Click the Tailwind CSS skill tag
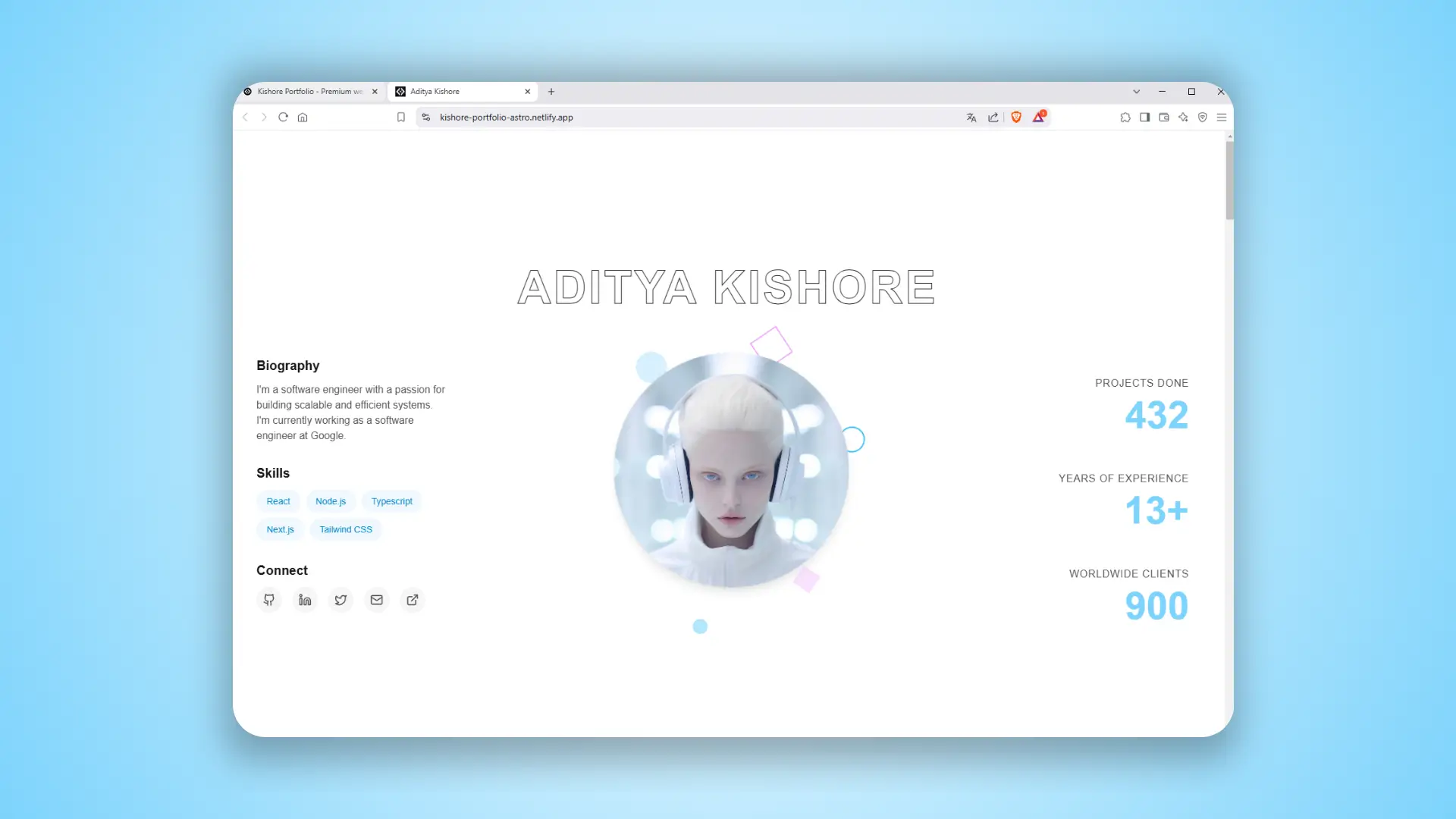This screenshot has height=819, width=1456. (x=346, y=529)
